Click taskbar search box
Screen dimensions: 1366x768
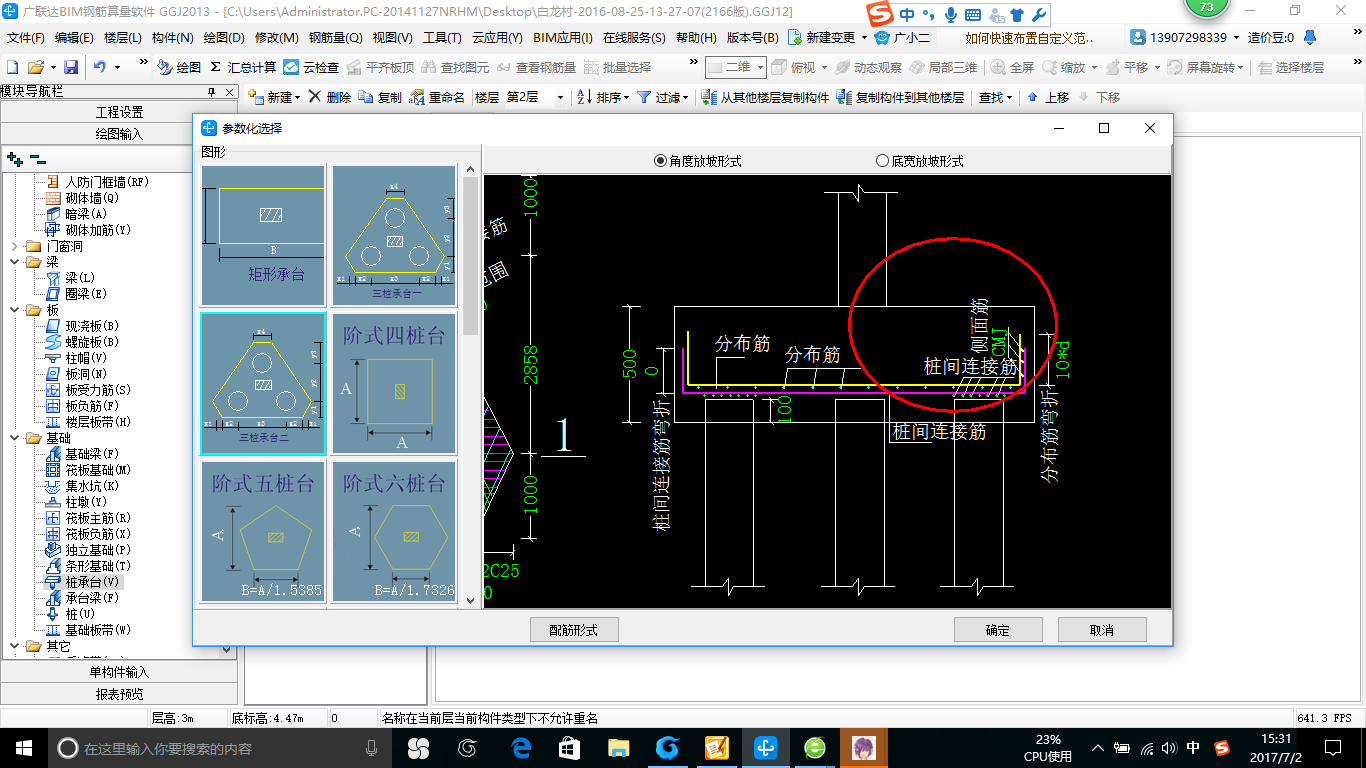click(x=220, y=748)
